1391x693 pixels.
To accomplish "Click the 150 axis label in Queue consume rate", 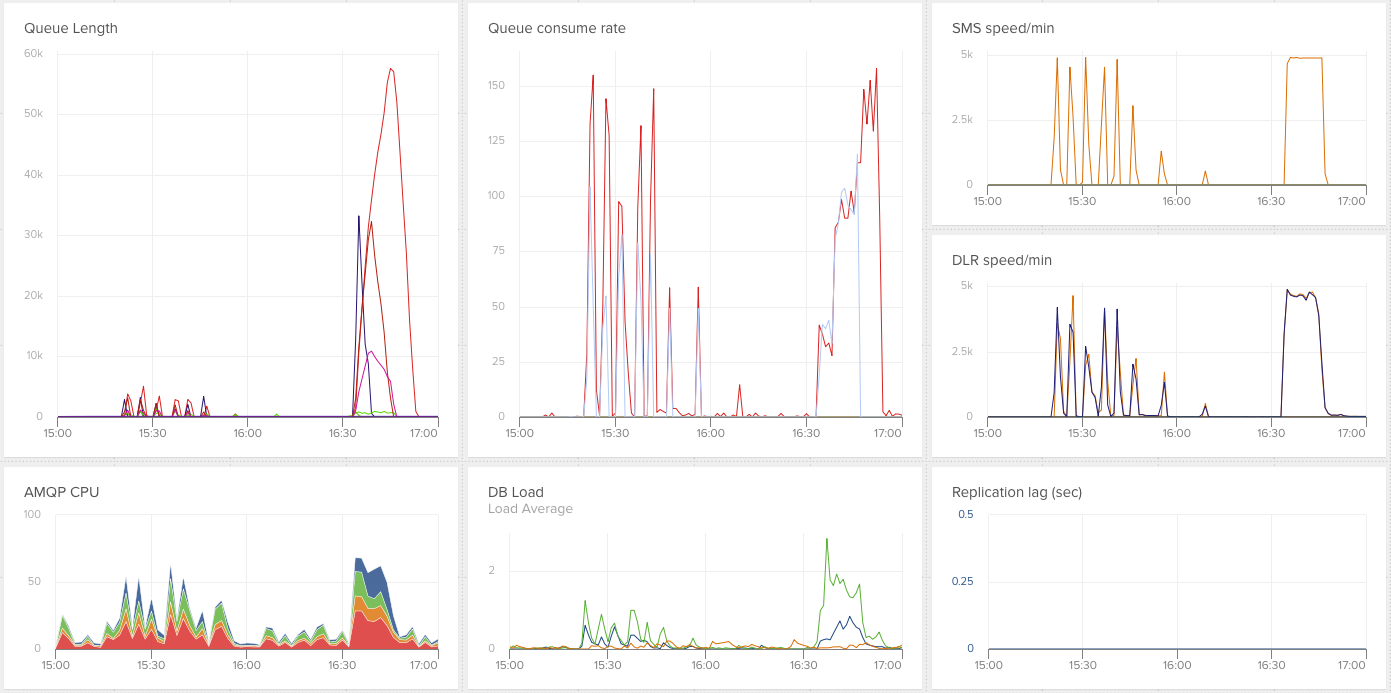I will (496, 86).
